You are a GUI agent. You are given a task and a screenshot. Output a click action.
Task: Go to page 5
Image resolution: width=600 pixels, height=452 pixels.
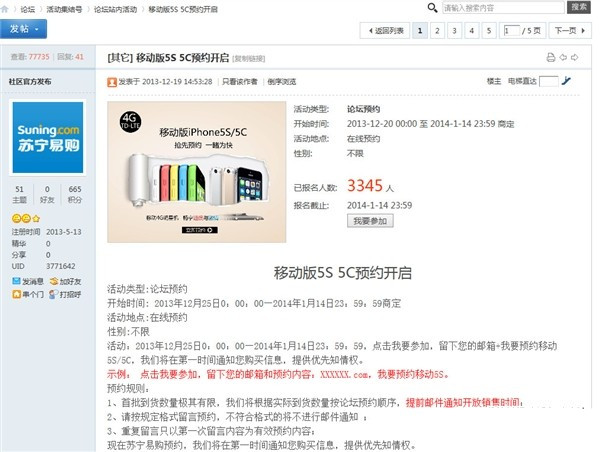click(489, 31)
